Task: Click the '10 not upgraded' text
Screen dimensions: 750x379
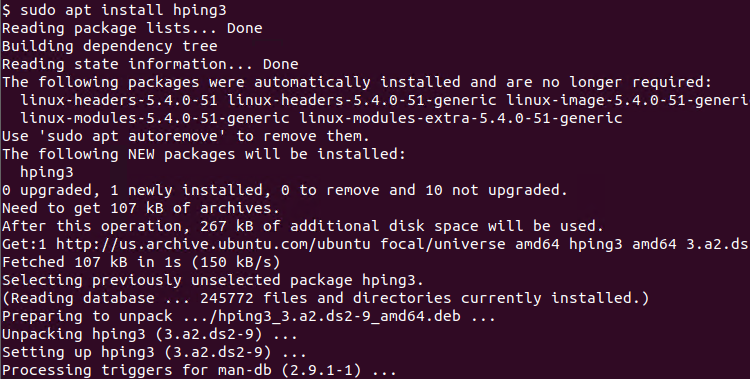Action: (x=496, y=190)
